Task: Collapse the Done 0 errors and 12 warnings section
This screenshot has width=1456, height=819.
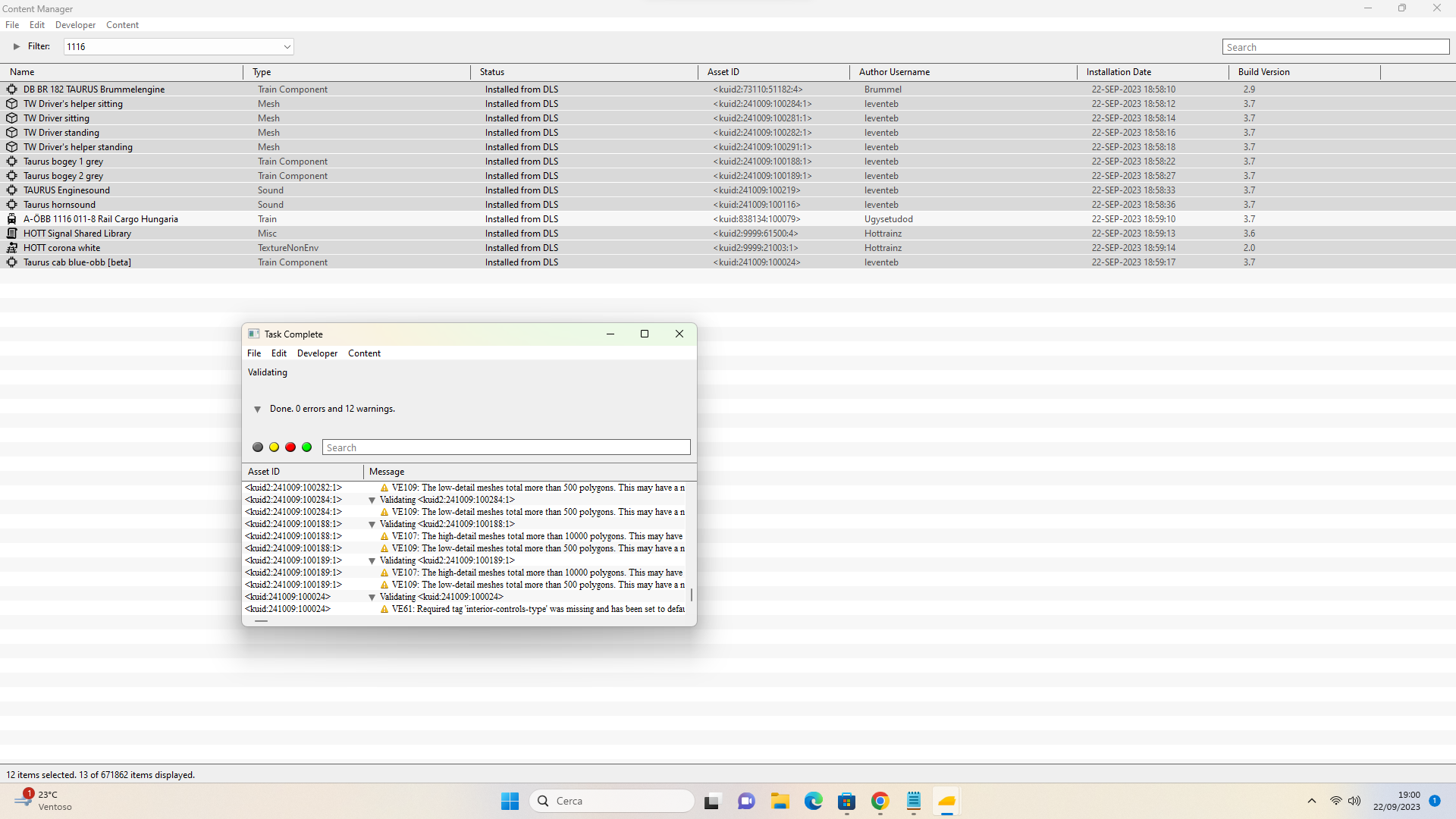Action: pyautogui.click(x=257, y=409)
